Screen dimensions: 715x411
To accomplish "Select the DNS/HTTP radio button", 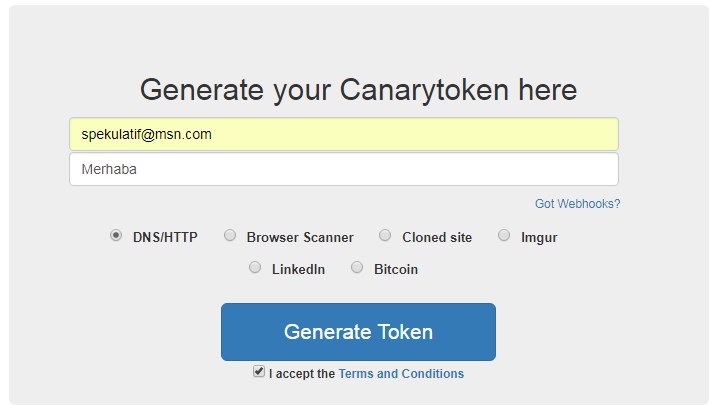I will [x=116, y=236].
